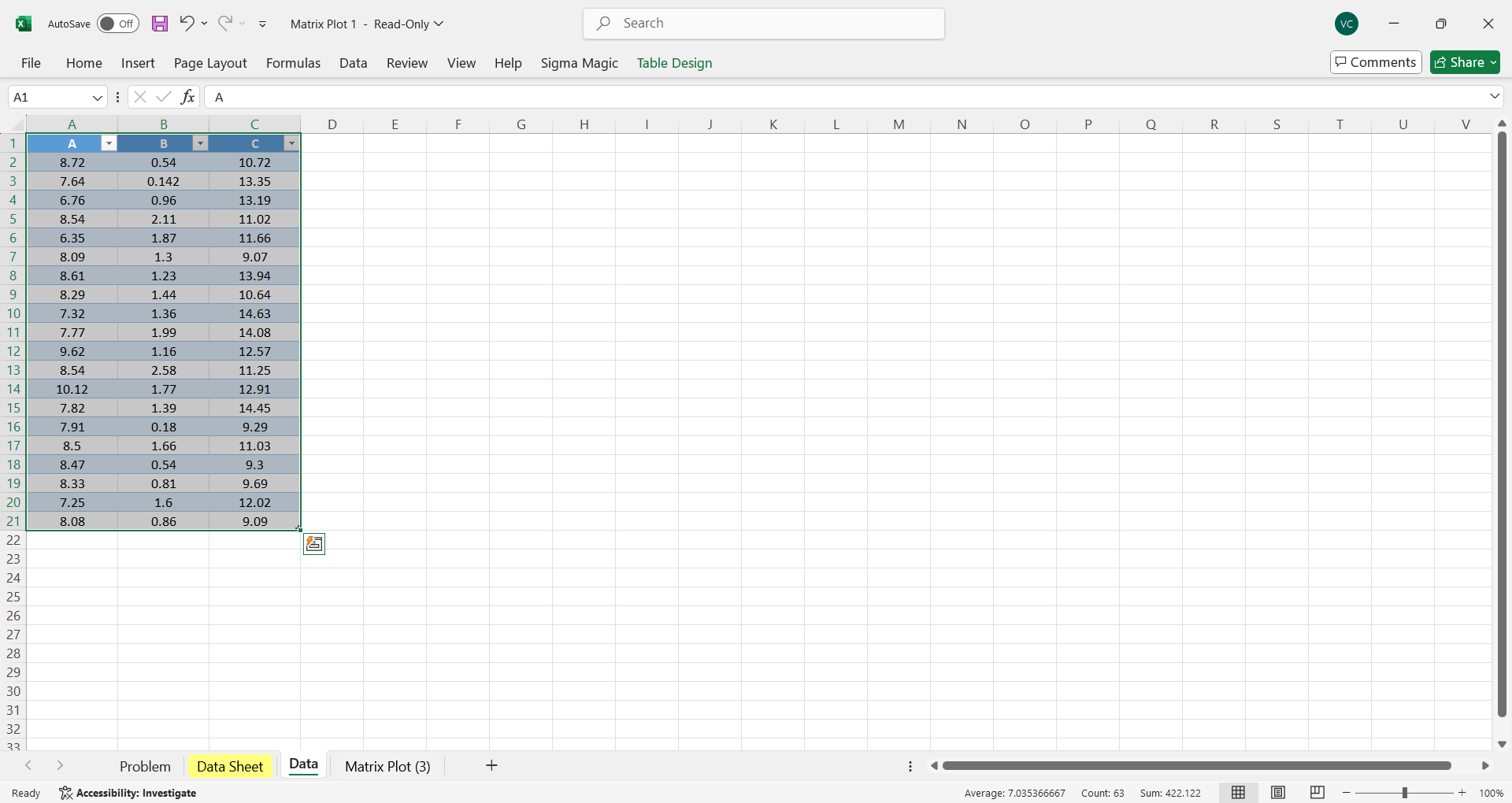
Task: Open the Page Layout tab
Action: point(210,63)
